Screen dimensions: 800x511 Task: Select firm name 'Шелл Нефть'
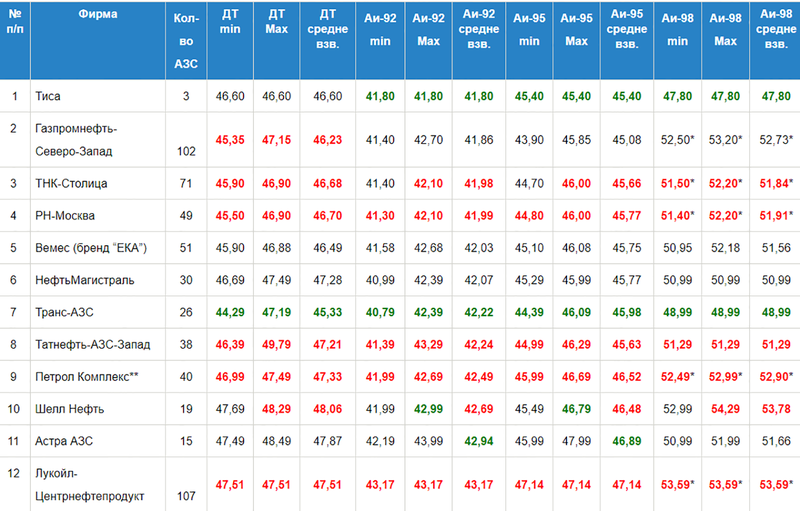tap(69, 409)
